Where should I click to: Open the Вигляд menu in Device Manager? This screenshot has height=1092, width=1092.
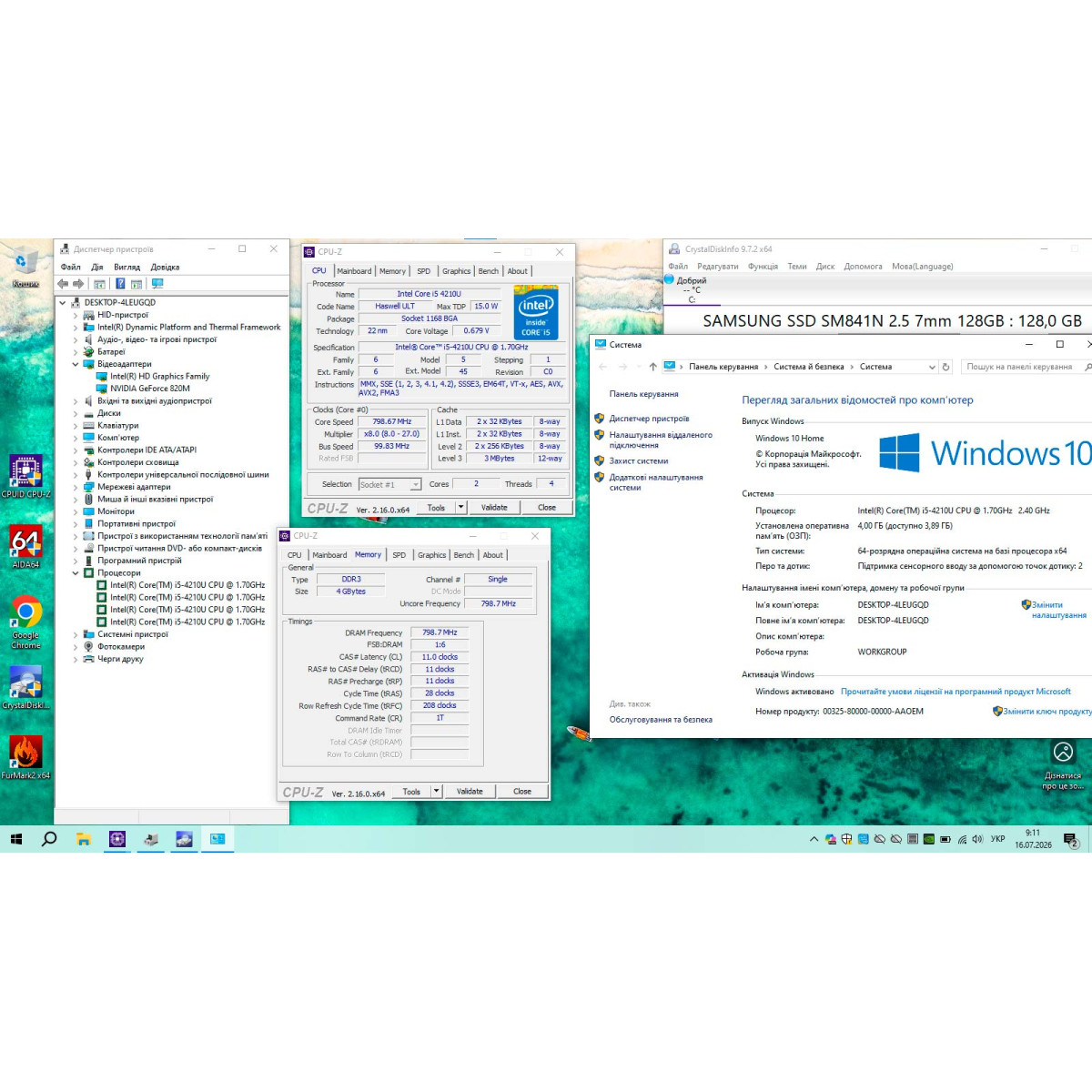[x=127, y=268]
